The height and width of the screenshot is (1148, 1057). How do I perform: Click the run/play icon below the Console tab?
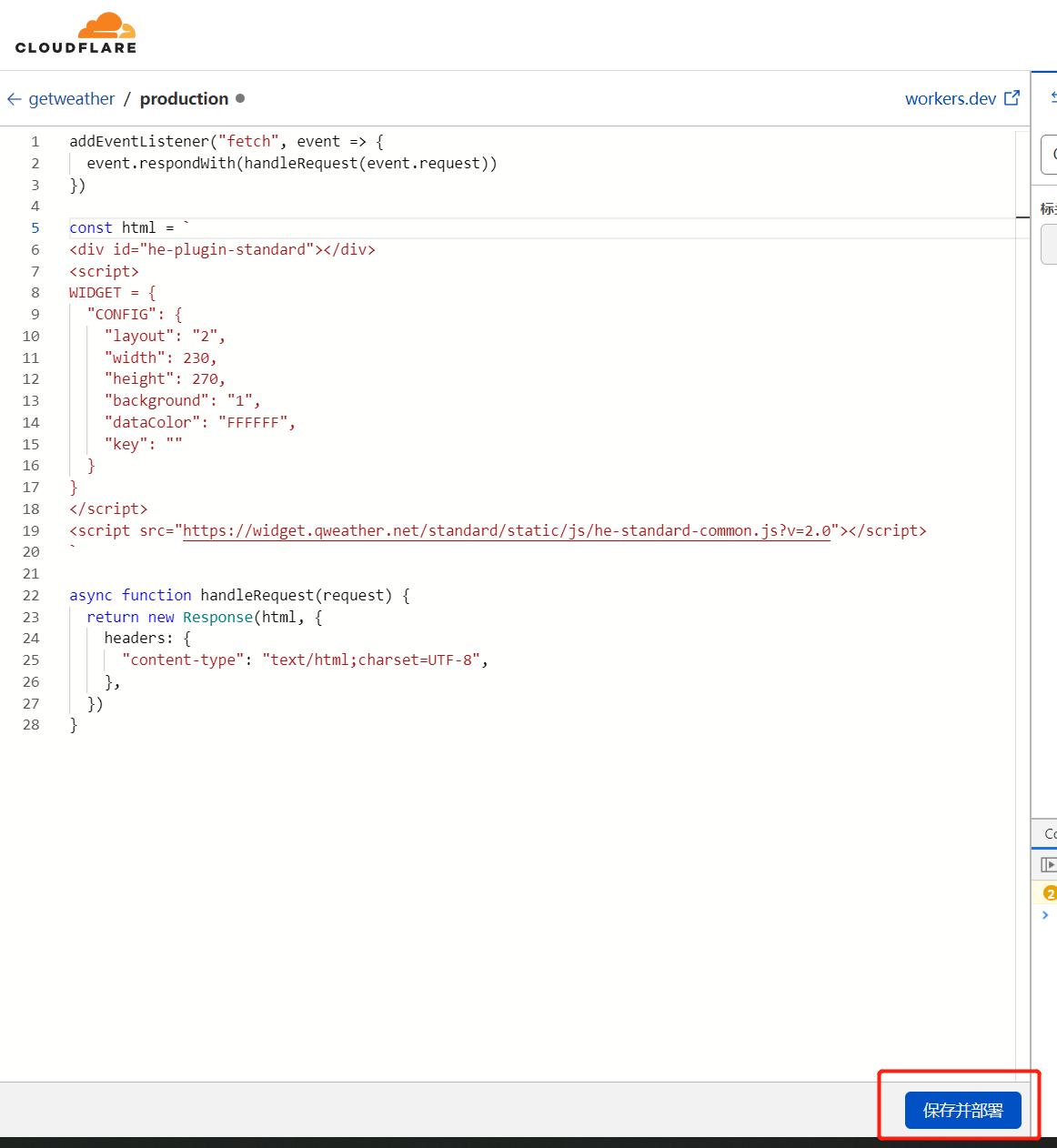[x=1049, y=864]
